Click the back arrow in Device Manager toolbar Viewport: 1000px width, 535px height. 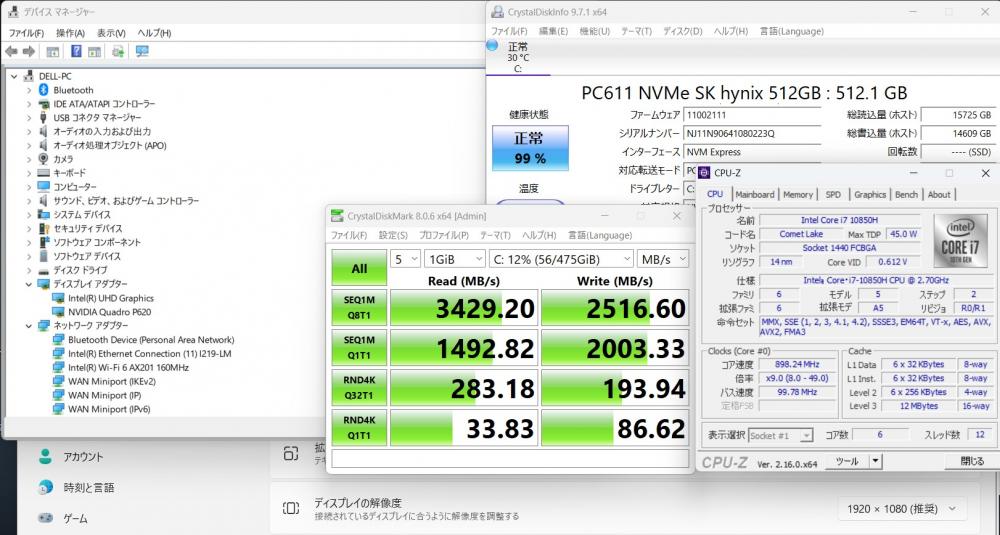tap(12, 51)
